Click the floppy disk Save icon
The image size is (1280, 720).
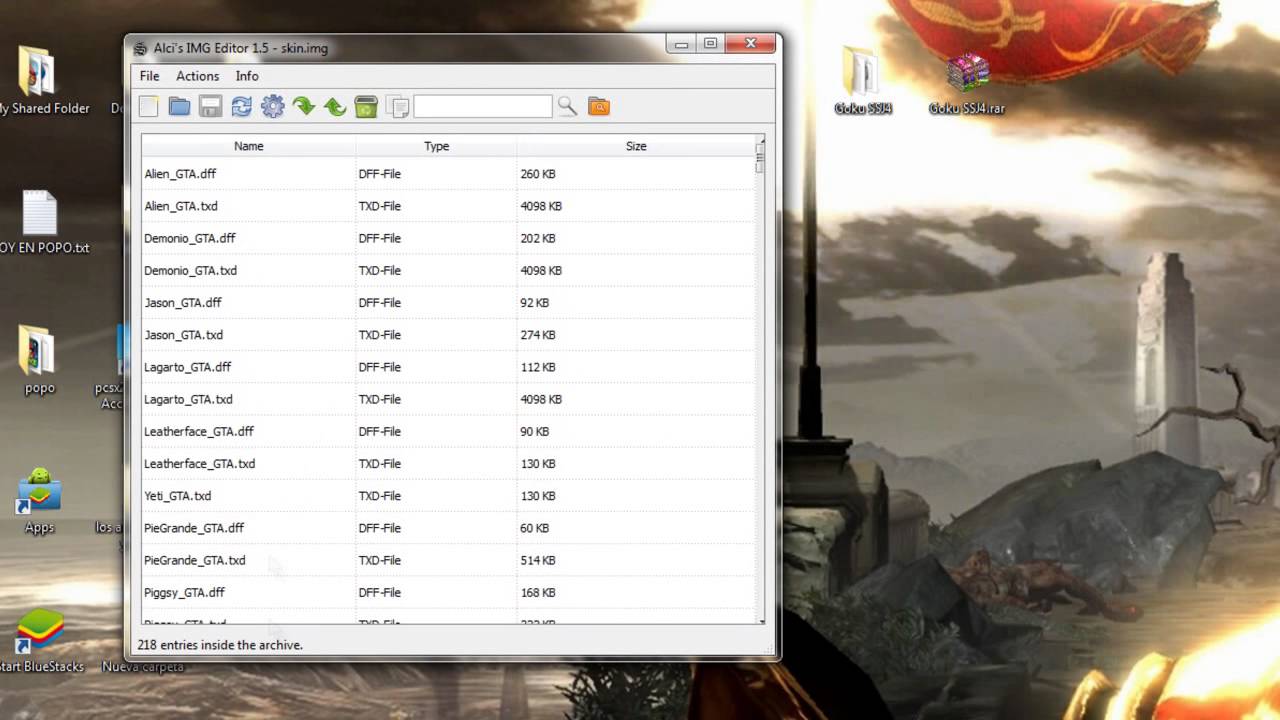210,106
